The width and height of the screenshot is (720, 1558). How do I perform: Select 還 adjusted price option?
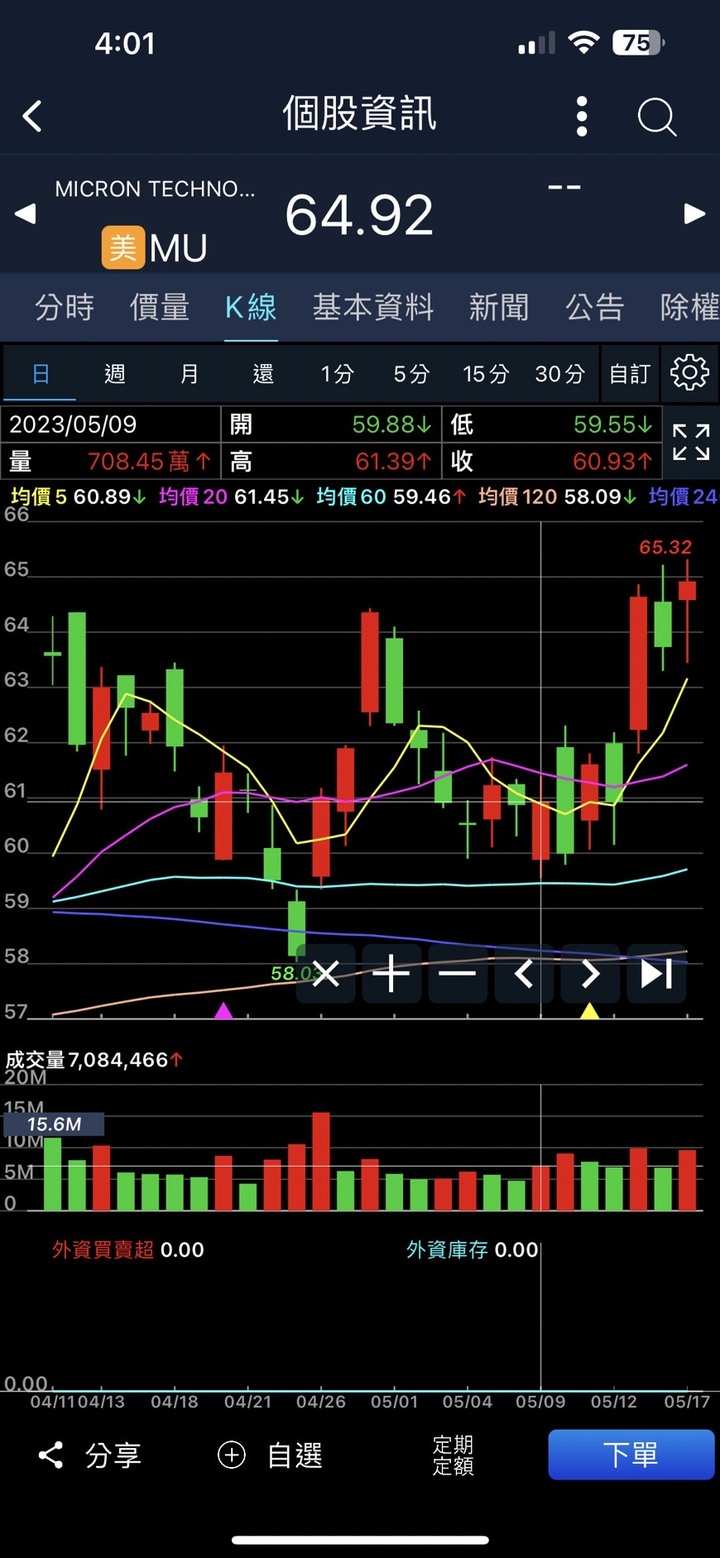263,374
